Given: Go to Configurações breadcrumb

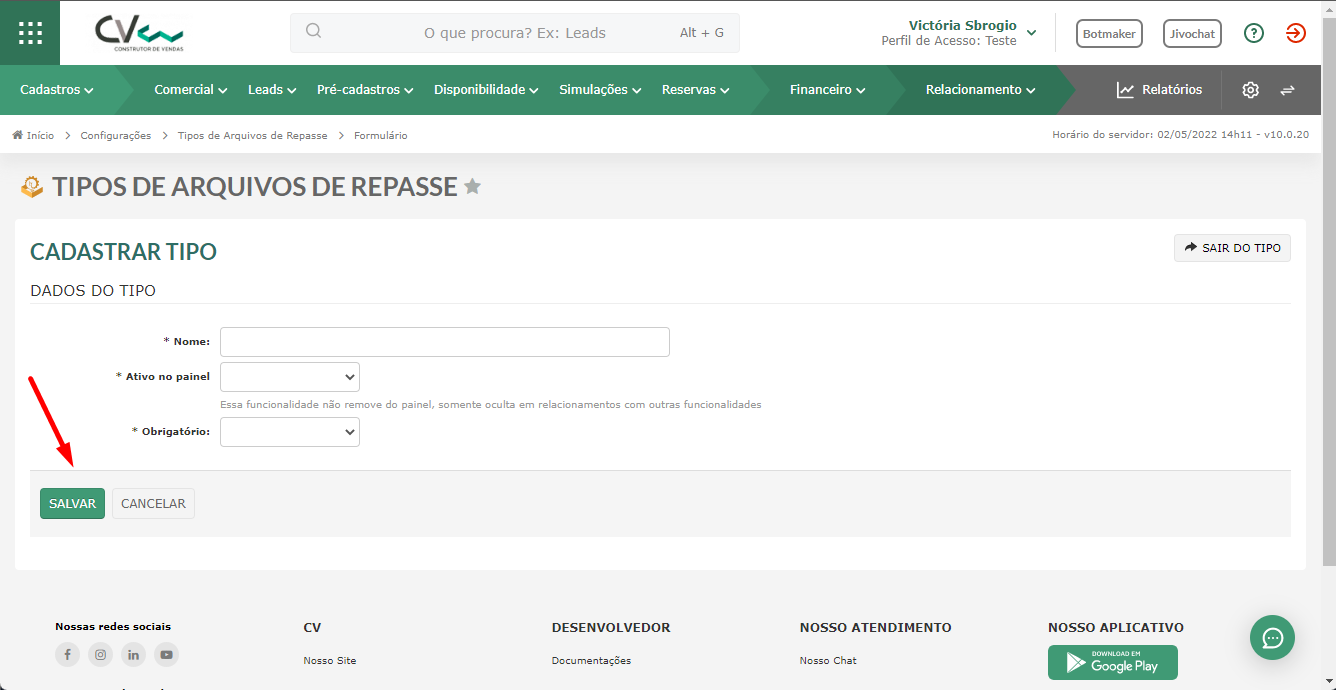Looking at the screenshot, I should (116, 135).
